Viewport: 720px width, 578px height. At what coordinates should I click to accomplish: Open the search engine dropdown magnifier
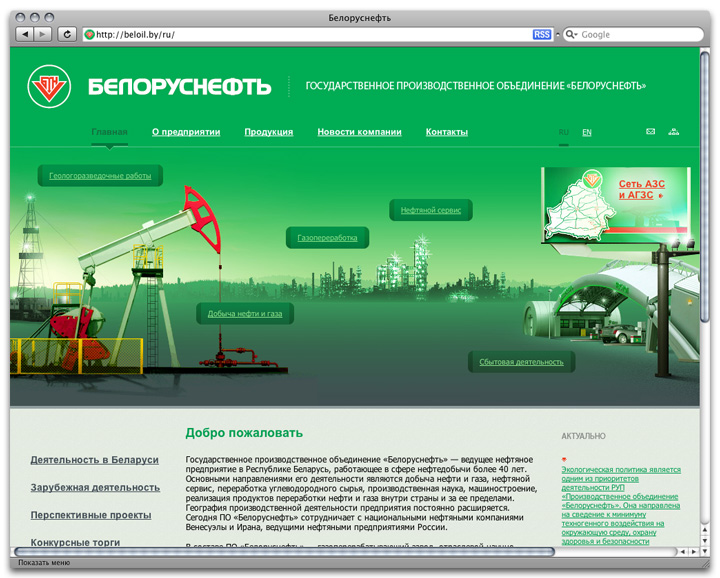[x=571, y=34]
